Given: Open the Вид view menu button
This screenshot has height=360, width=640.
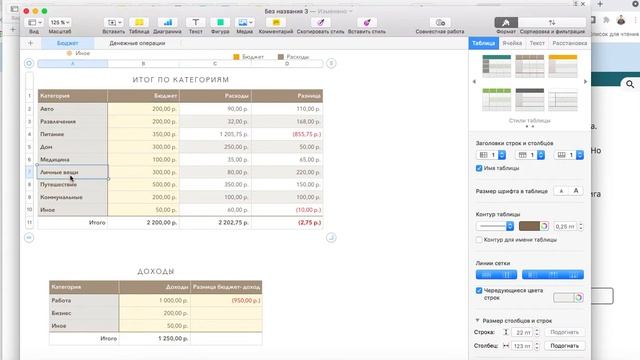Looking at the screenshot, I should pyautogui.click(x=34, y=22).
